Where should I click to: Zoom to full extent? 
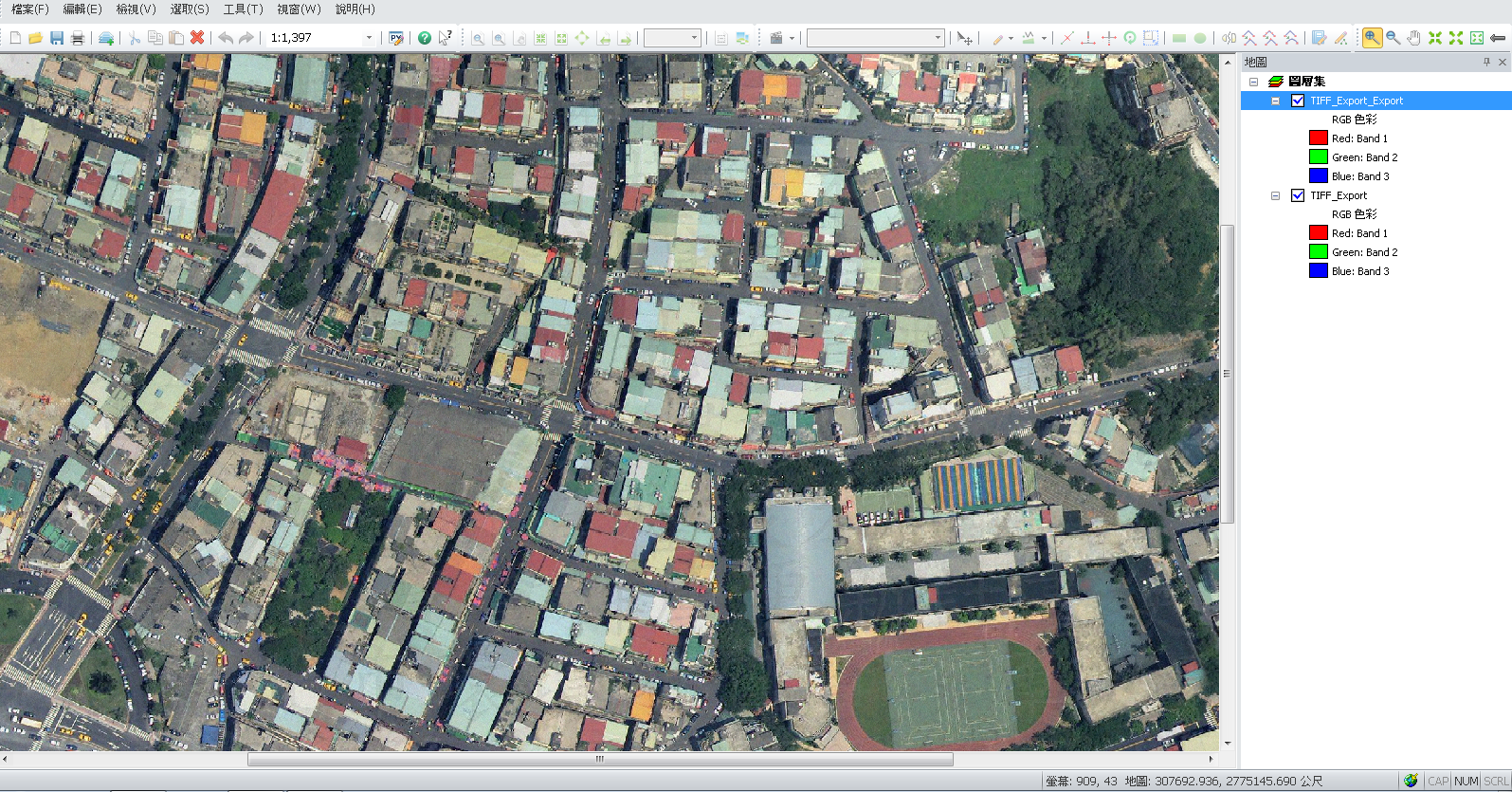1477,38
